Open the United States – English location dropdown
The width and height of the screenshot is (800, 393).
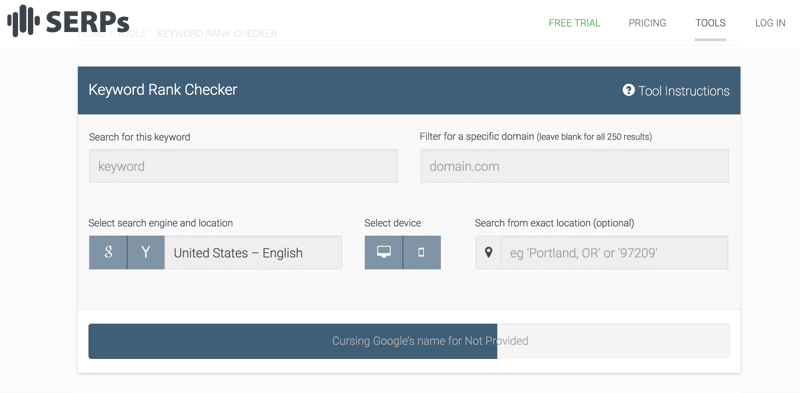coord(253,252)
